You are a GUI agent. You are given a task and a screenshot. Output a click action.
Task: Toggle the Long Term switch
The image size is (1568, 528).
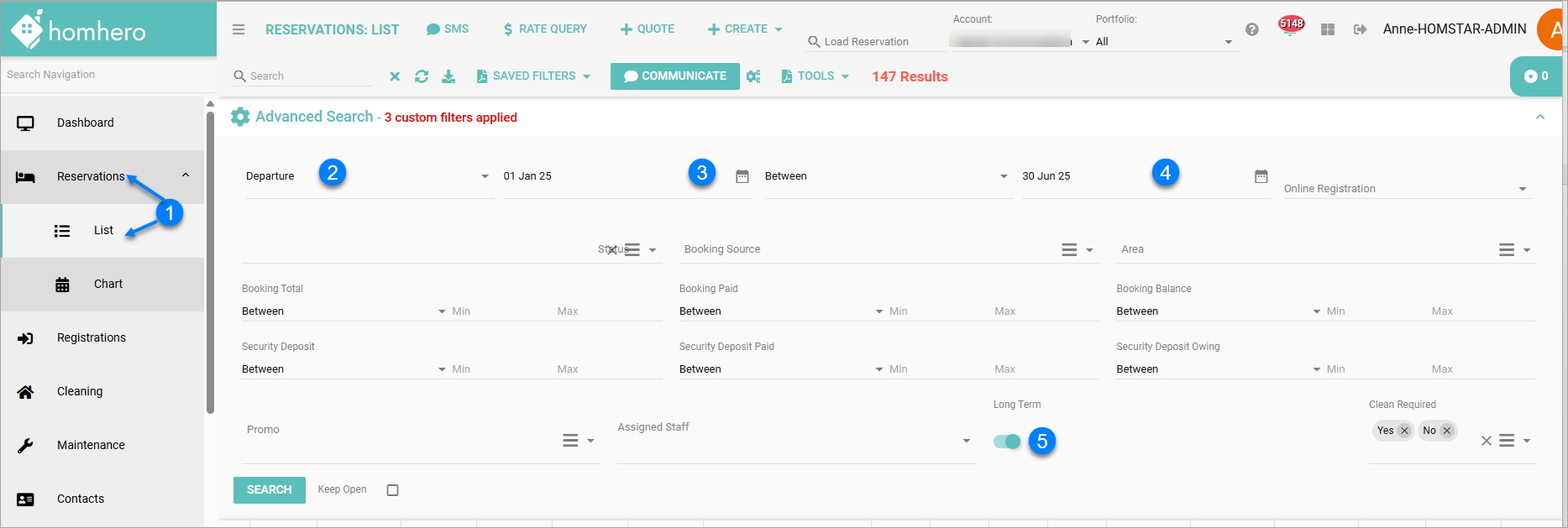1006,442
